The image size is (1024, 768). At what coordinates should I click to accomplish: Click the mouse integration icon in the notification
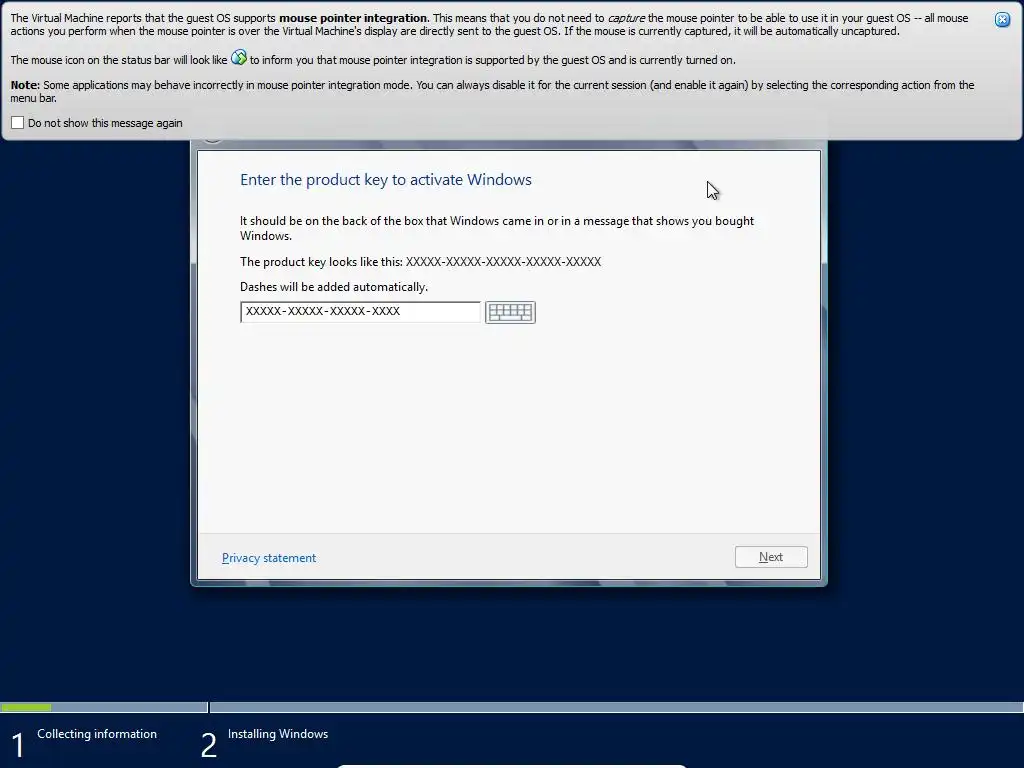[x=239, y=57]
